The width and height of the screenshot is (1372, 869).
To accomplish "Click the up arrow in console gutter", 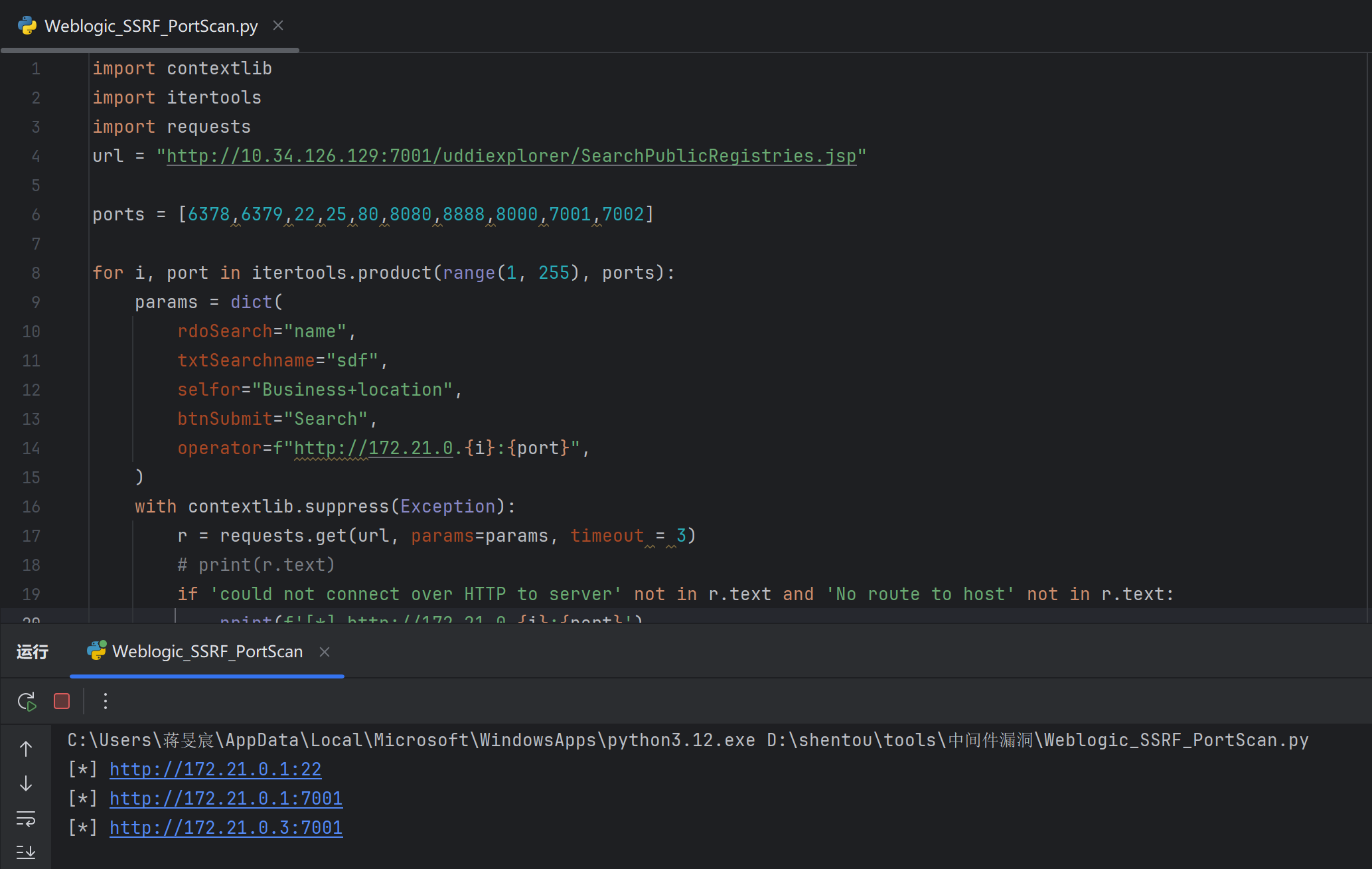I will (x=26, y=749).
